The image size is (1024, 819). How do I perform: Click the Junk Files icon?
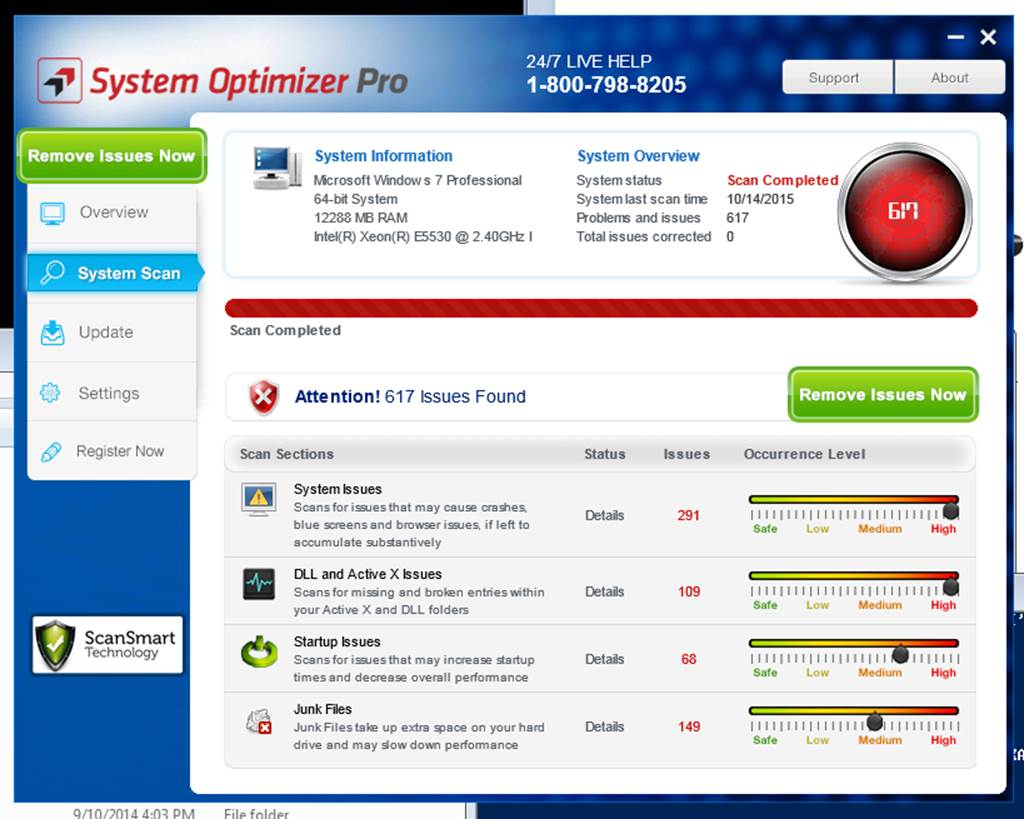[x=259, y=720]
